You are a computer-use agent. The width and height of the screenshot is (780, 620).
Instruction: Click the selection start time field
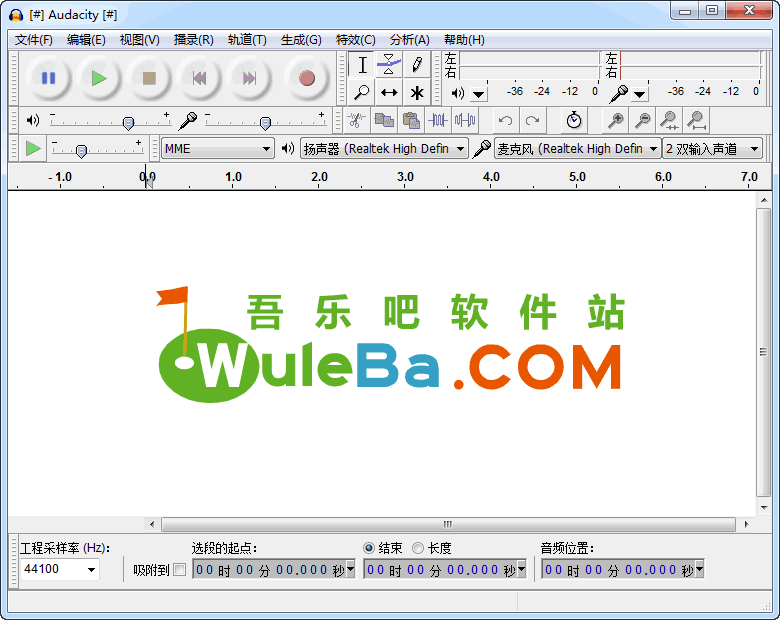[269, 569]
